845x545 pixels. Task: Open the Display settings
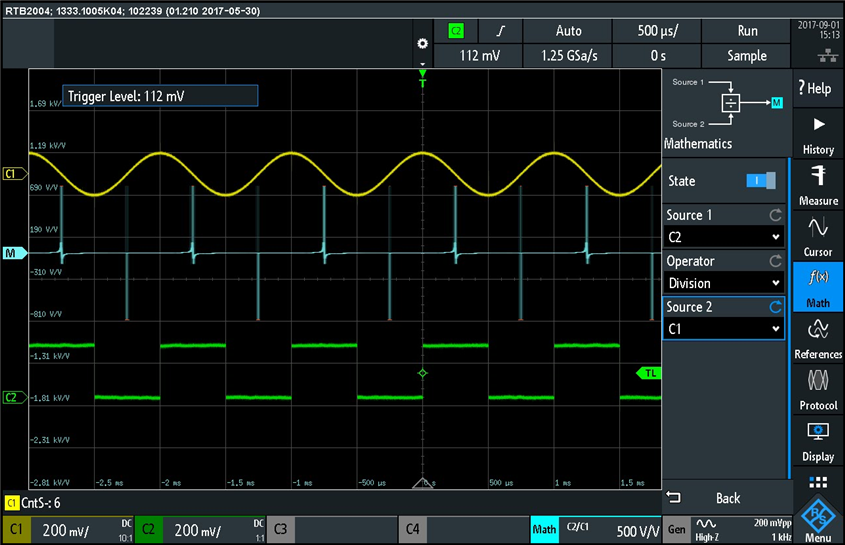(x=817, y=440)
